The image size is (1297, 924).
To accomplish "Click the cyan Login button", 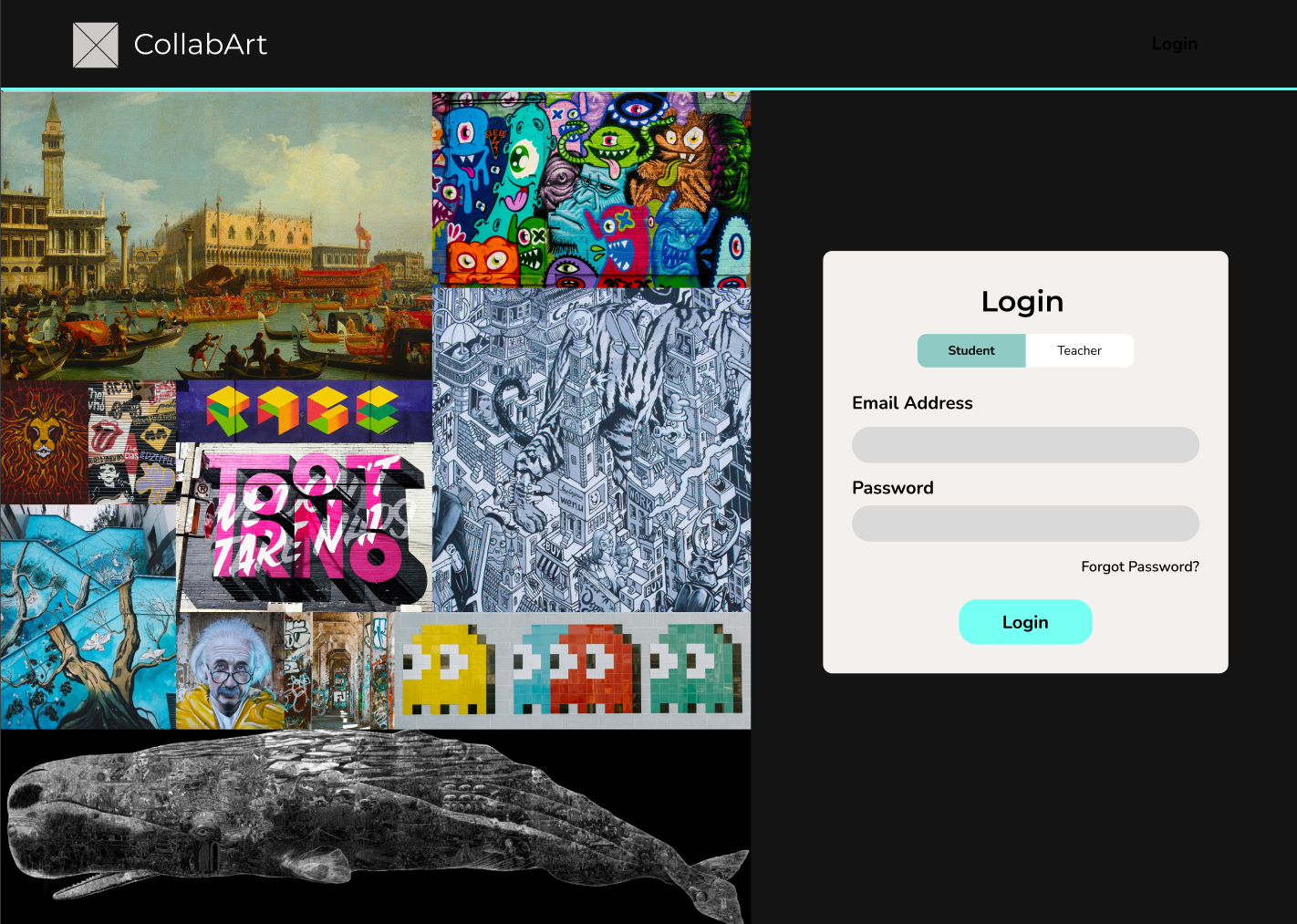I will pos(1025,622).
